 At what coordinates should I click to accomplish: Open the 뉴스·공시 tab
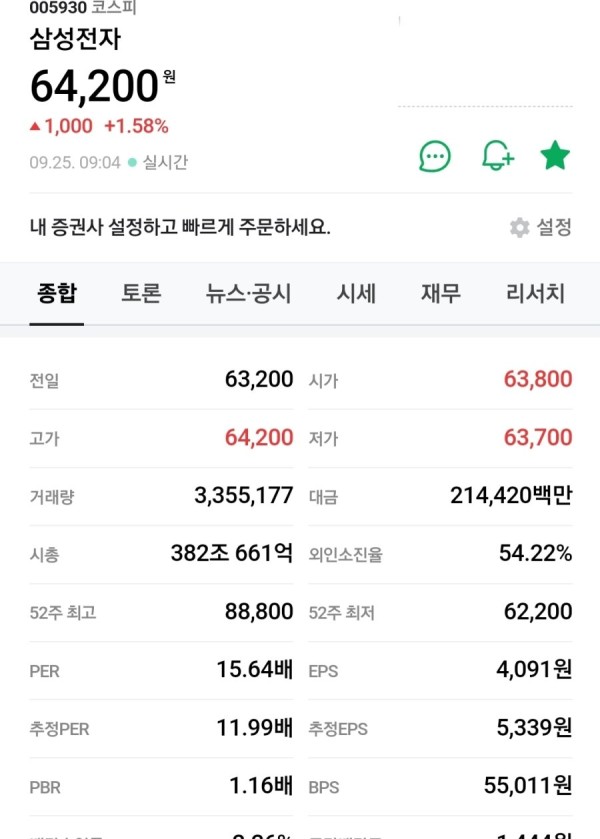[x=248, y=293]
